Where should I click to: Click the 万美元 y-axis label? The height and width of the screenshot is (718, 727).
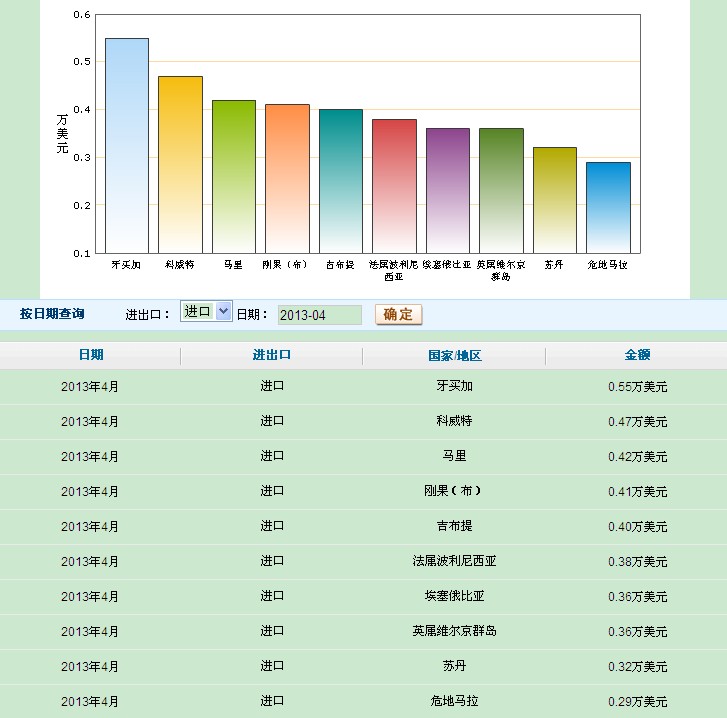click(x=62, y=134)
